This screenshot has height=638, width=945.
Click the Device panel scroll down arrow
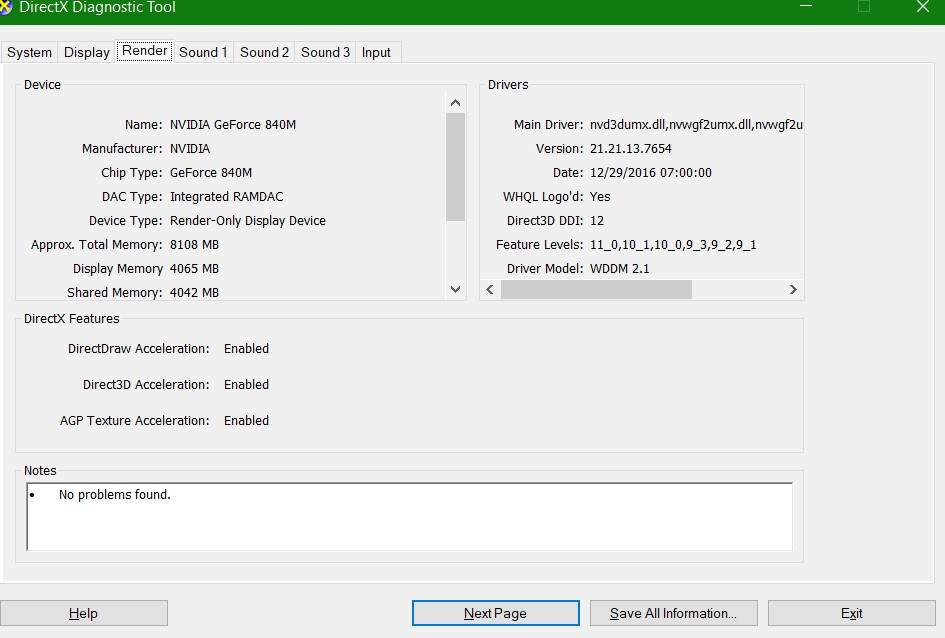point(456,289)
